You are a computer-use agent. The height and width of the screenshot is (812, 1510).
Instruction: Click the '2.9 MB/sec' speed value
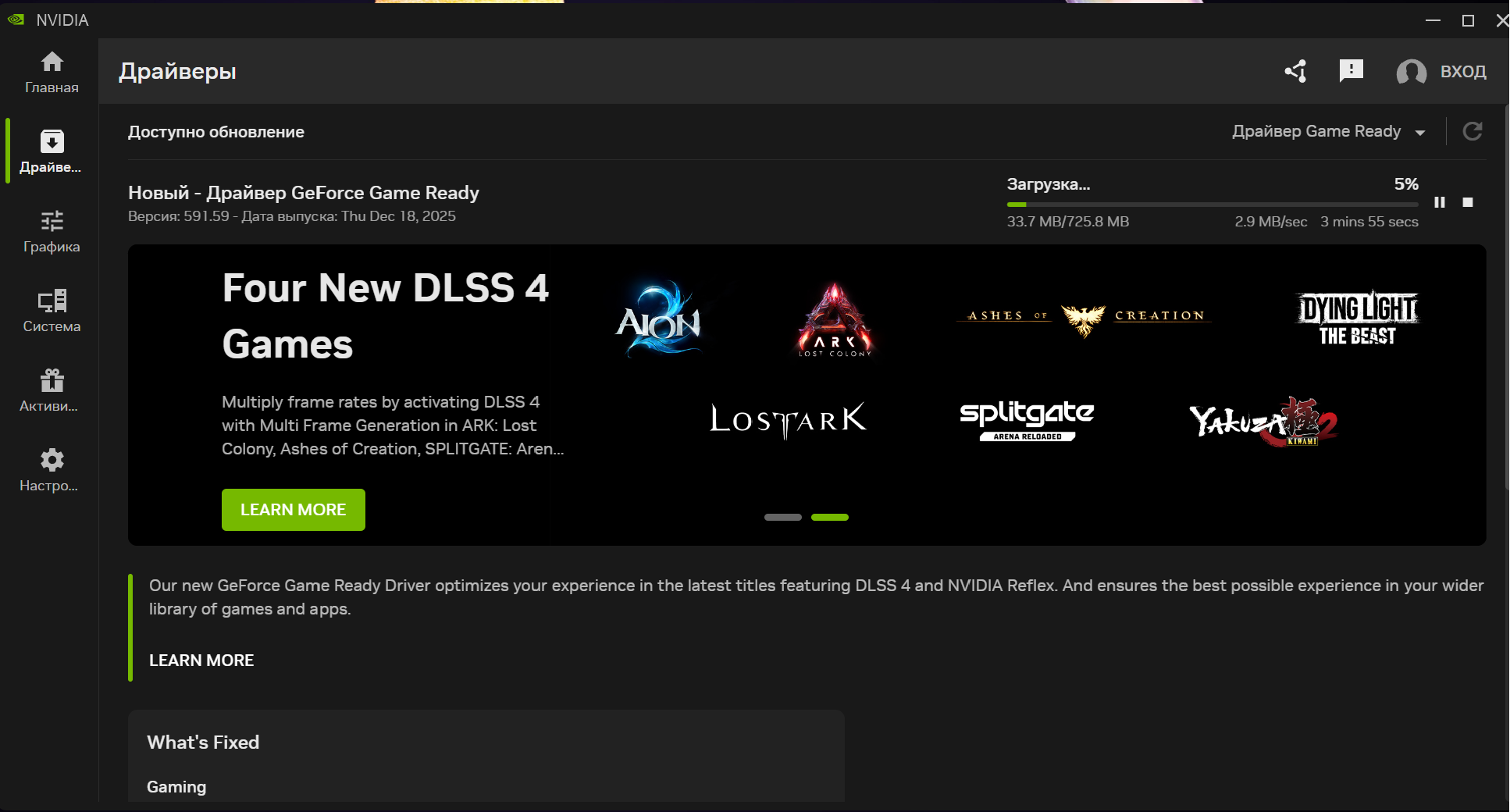tap(1271, 222)
